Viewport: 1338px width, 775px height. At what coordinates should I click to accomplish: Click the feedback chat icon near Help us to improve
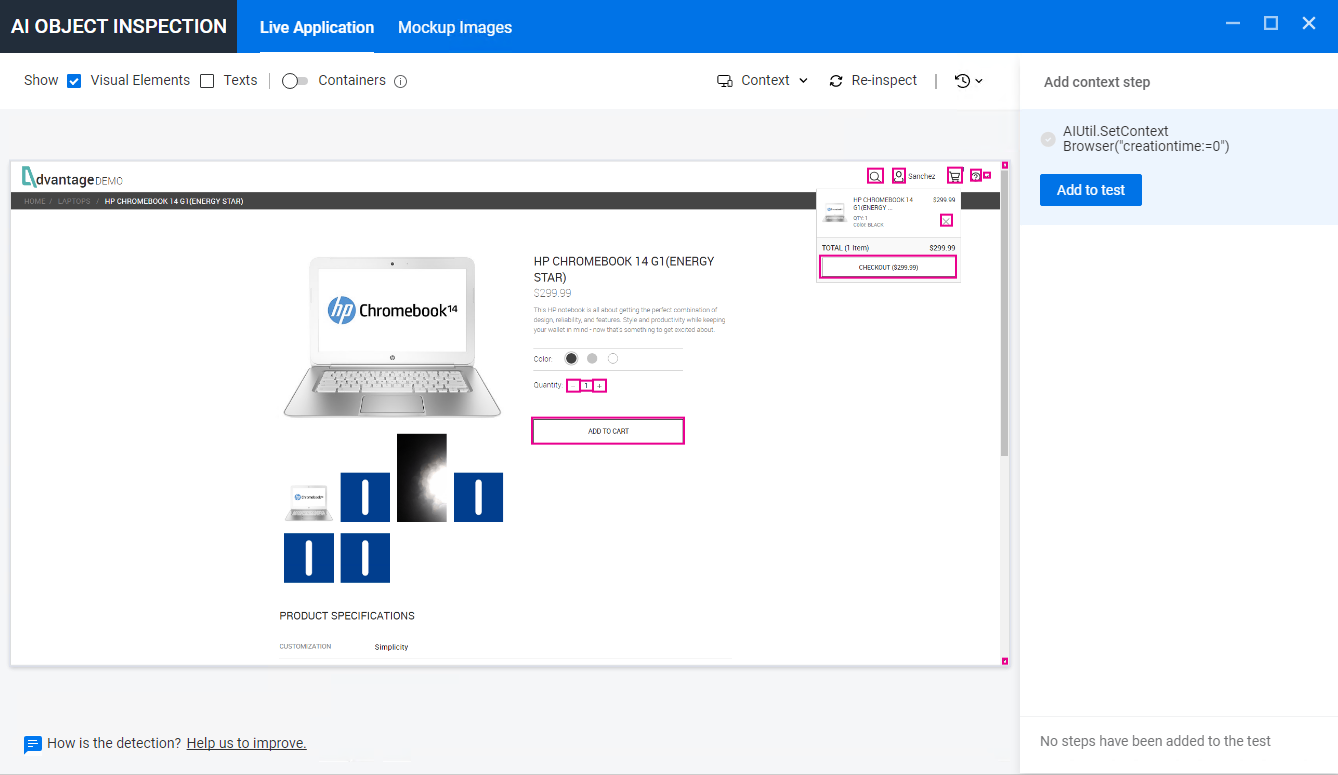pyautogui.click(x=32, y=744)
